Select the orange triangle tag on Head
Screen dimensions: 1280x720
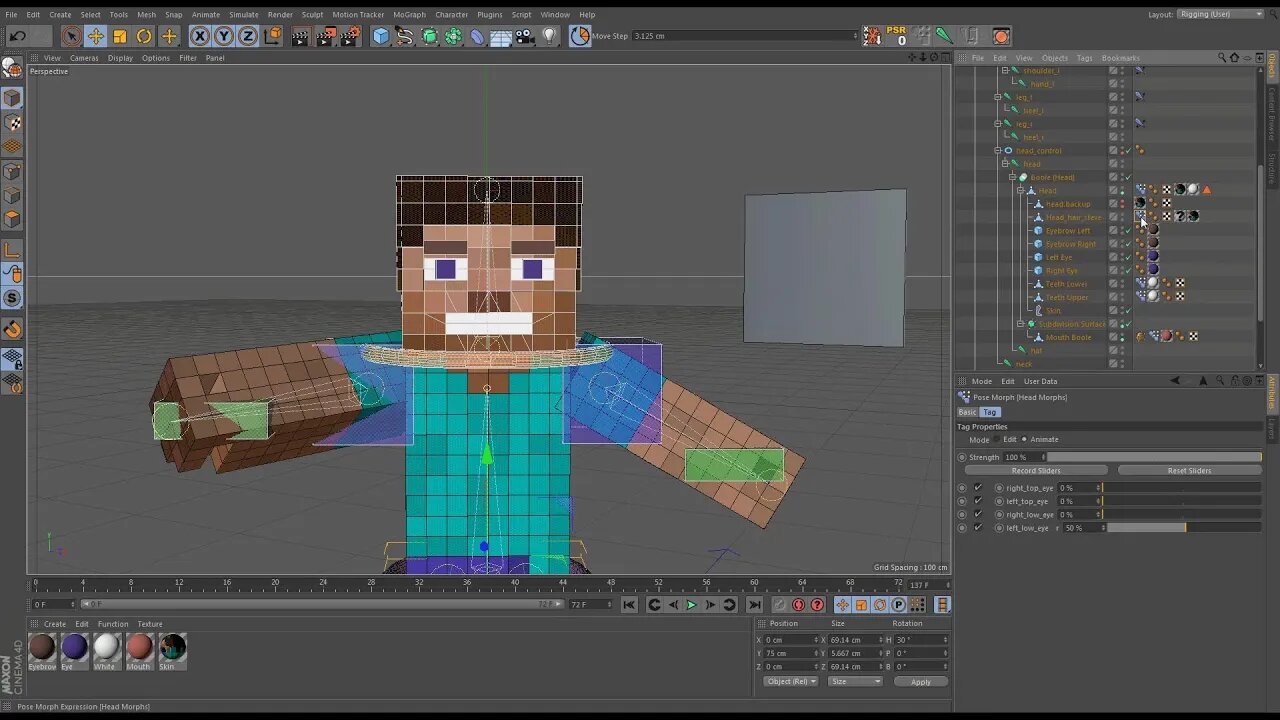[1206, 190]
